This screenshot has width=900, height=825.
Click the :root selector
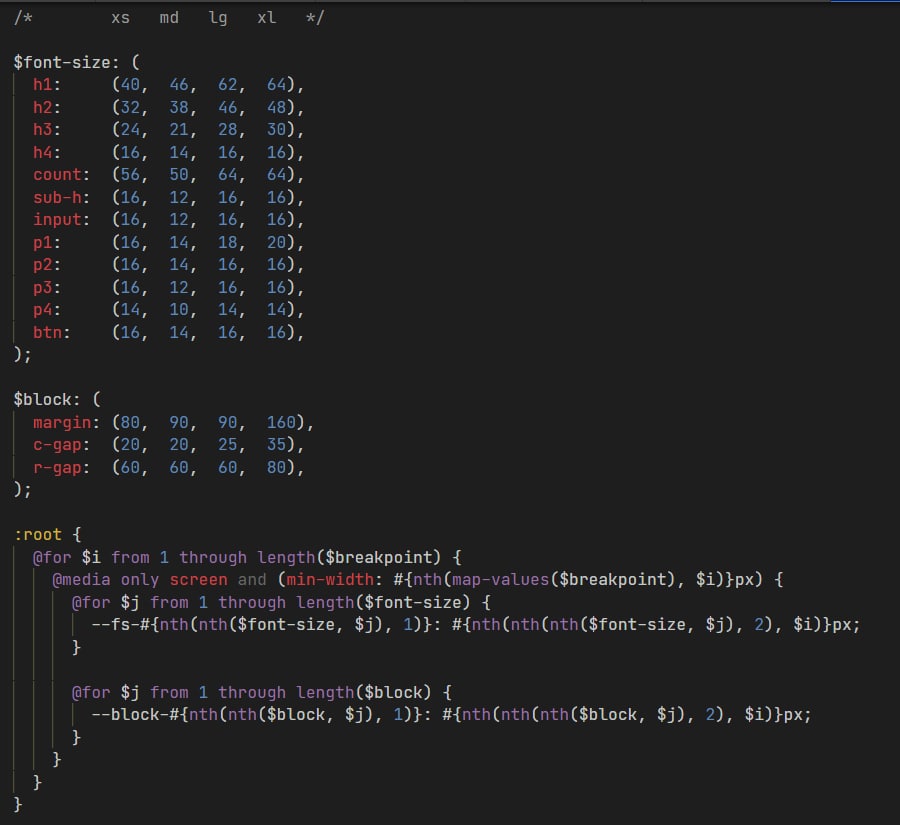pos(38,534)
